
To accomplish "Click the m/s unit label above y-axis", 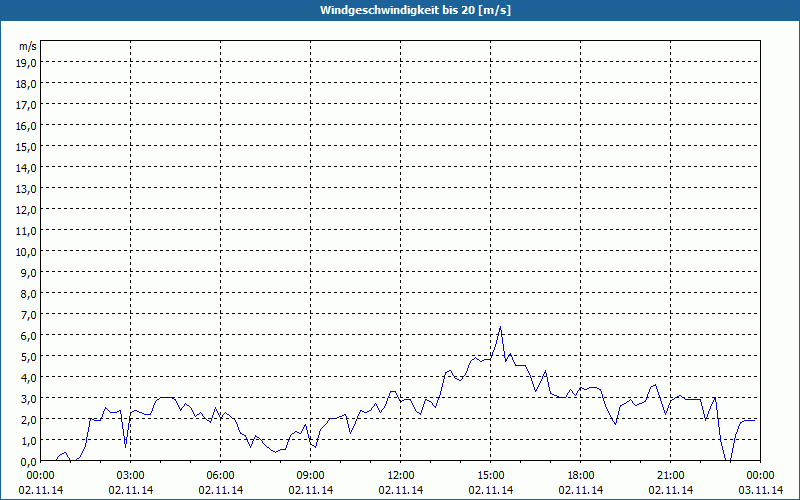I will pyautogui.click(x=27, y=46).
